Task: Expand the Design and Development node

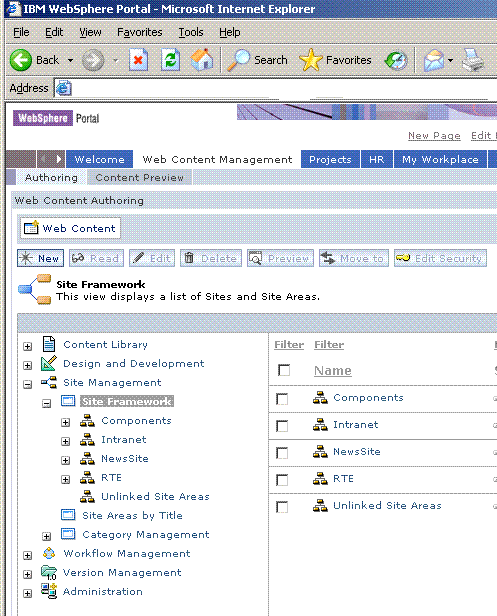Action: pos(27,365)
